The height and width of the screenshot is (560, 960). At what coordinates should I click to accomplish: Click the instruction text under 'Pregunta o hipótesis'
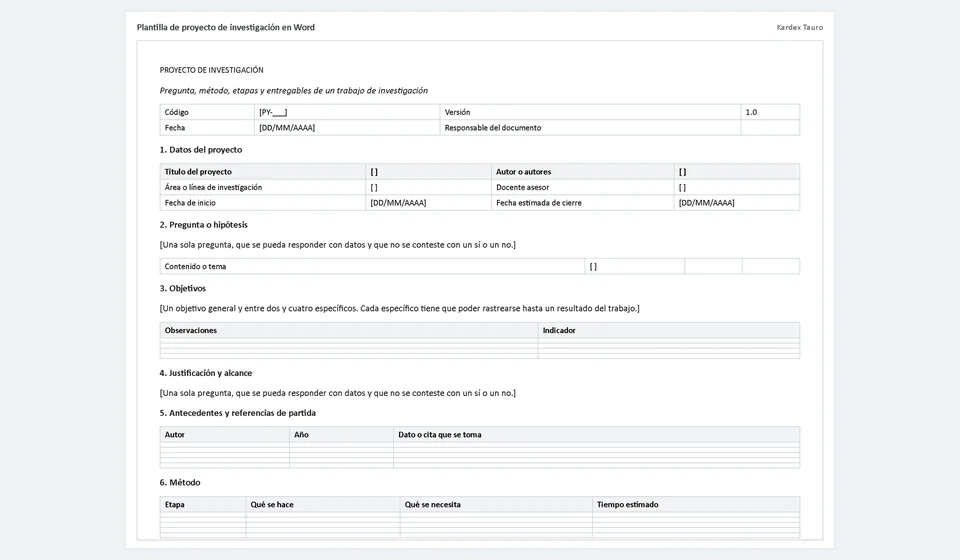click(337, 245)
